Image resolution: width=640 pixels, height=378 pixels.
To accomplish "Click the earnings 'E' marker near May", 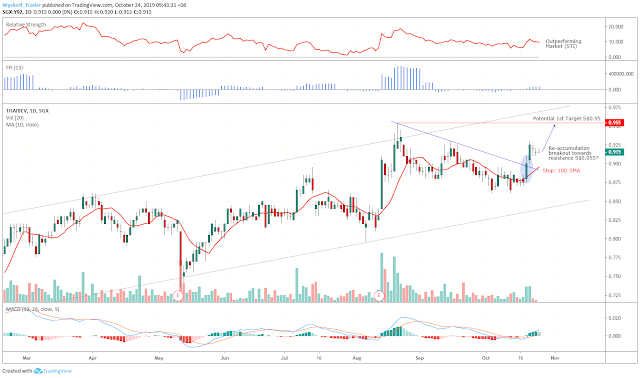I will 178,296.
